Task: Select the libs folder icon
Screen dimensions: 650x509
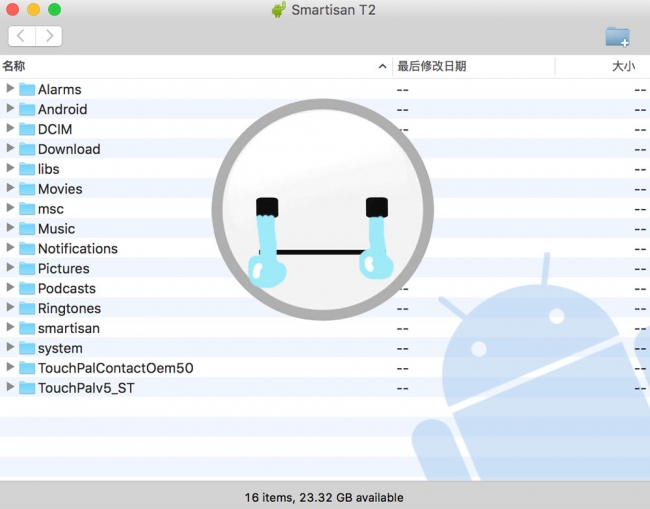Action: coord(27,169)
